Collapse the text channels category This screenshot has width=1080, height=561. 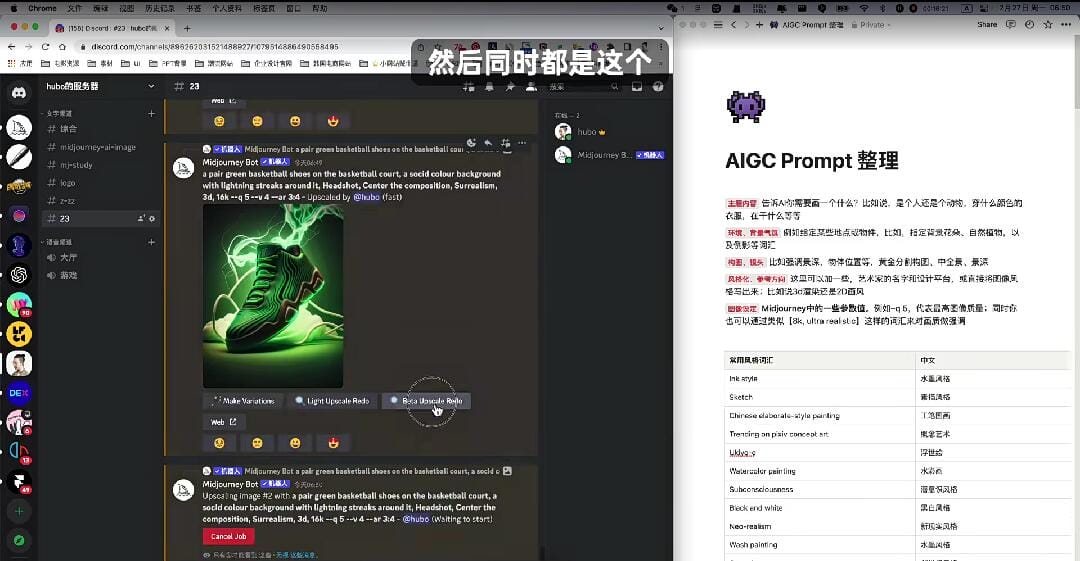click(57, 113)
